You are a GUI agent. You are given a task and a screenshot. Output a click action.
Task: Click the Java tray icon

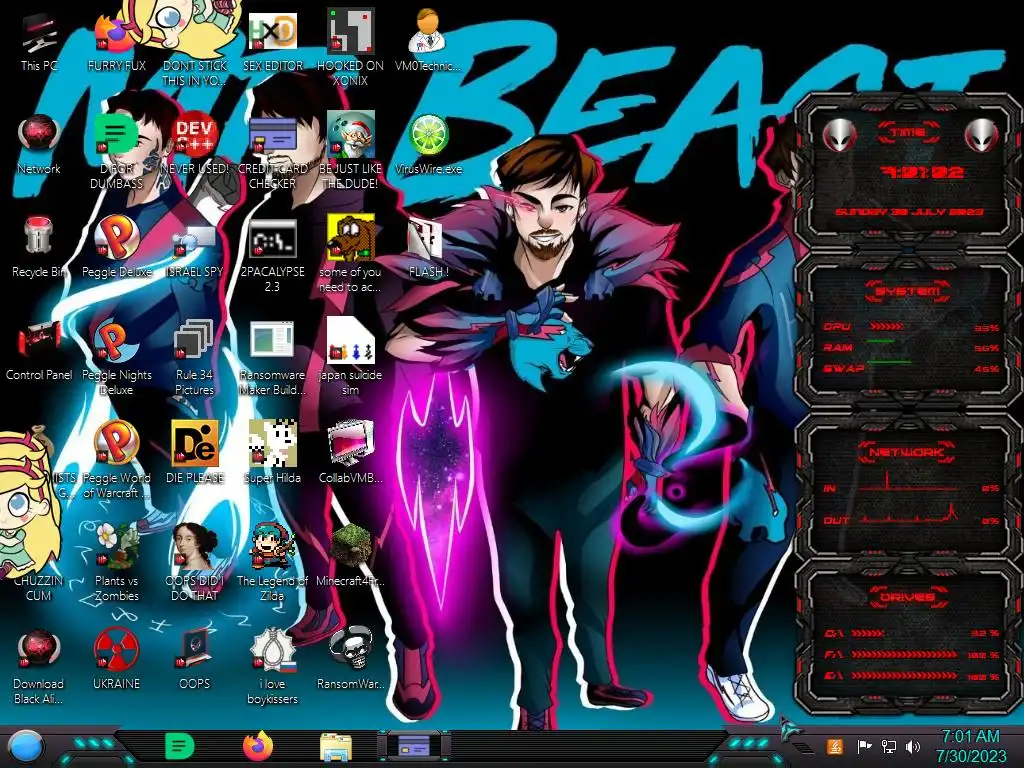[x=835, y=746]
